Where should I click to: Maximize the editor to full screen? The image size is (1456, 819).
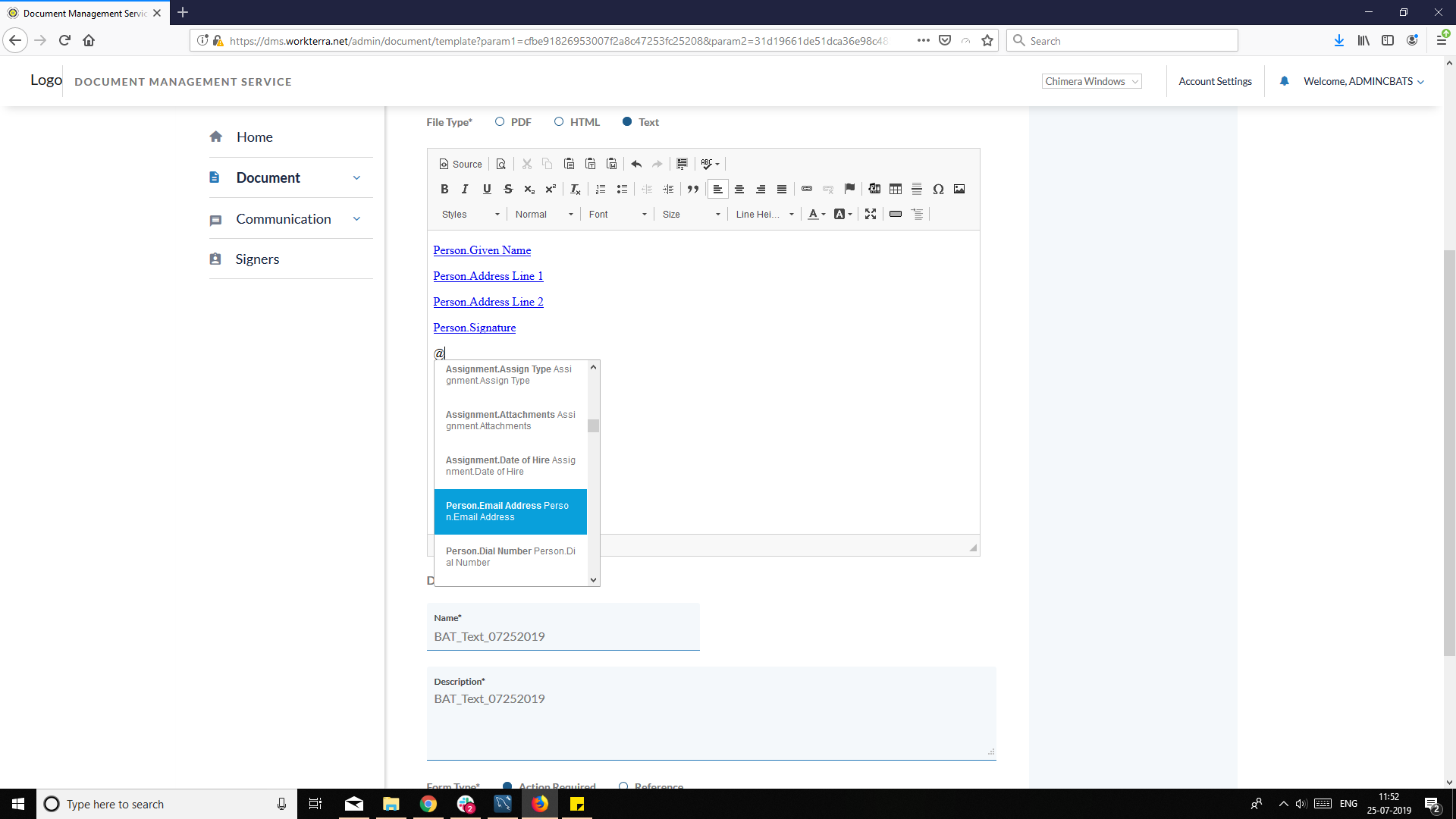point(870,214)
